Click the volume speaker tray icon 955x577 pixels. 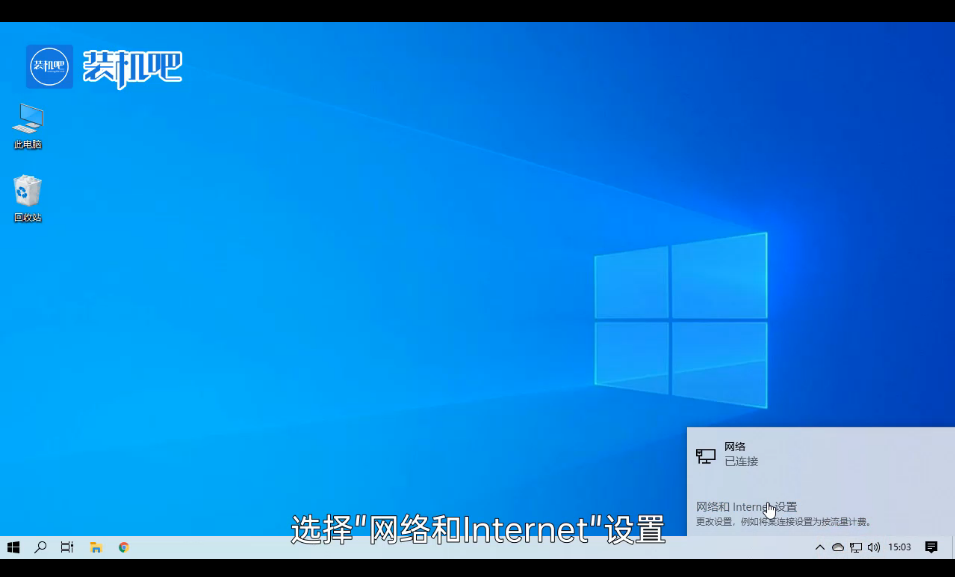tap(874, 547)
